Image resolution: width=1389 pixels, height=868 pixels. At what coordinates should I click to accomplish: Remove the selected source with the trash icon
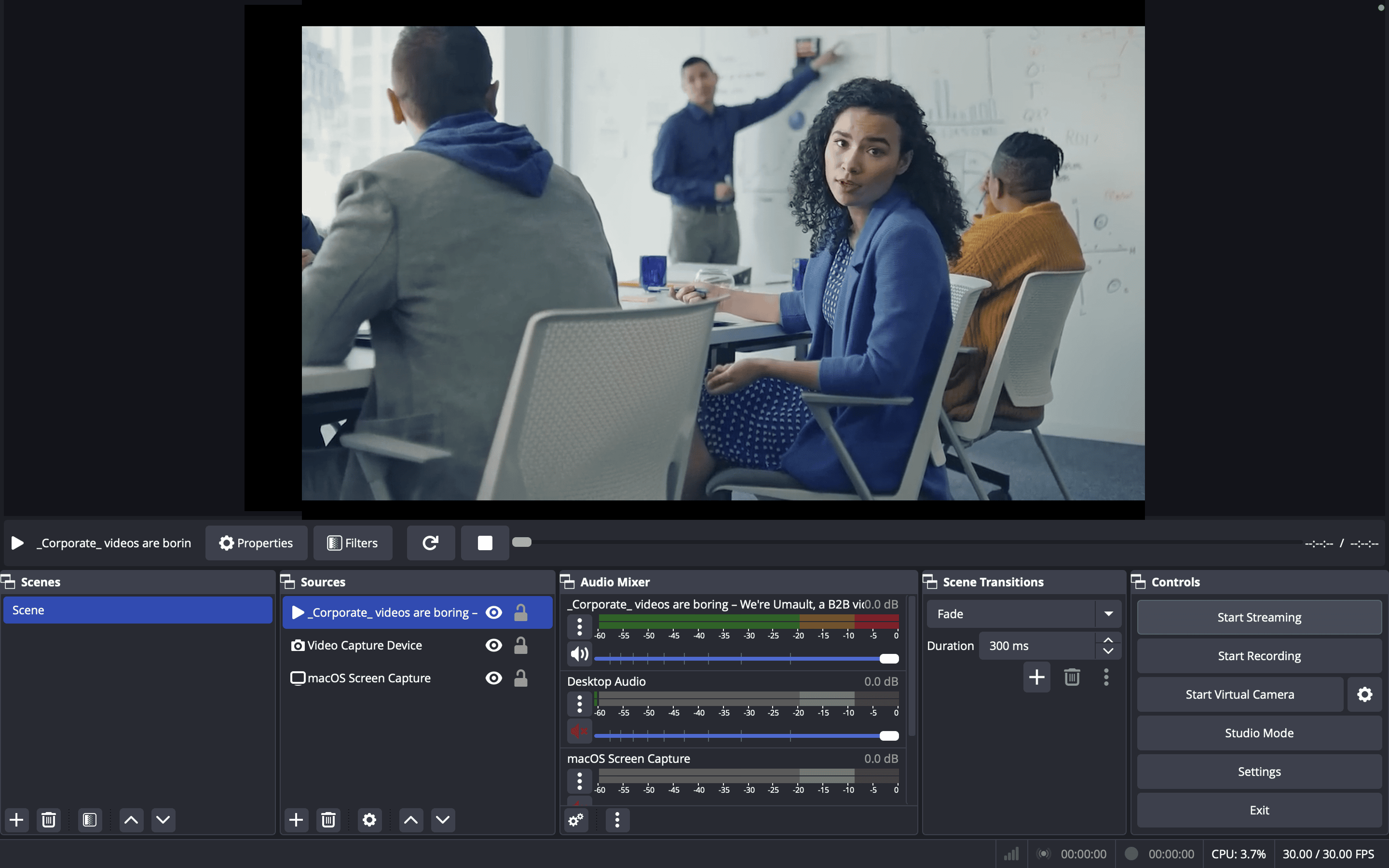click(x=328, y=820)
